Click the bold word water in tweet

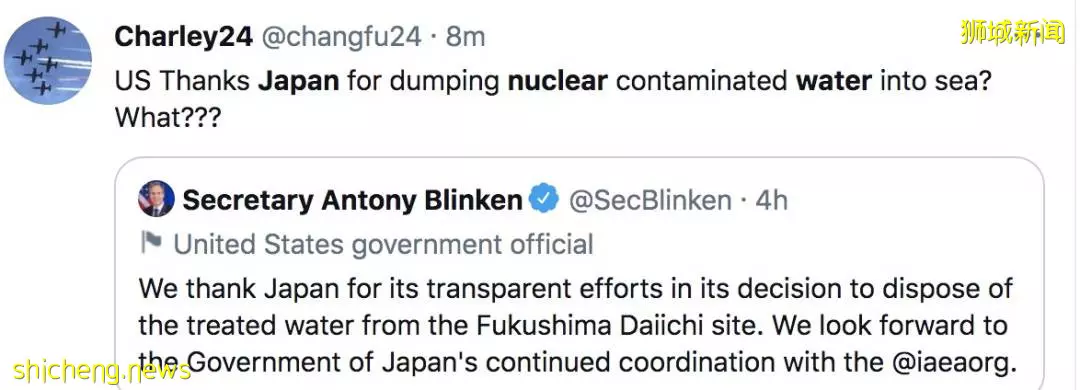(834, 81)
